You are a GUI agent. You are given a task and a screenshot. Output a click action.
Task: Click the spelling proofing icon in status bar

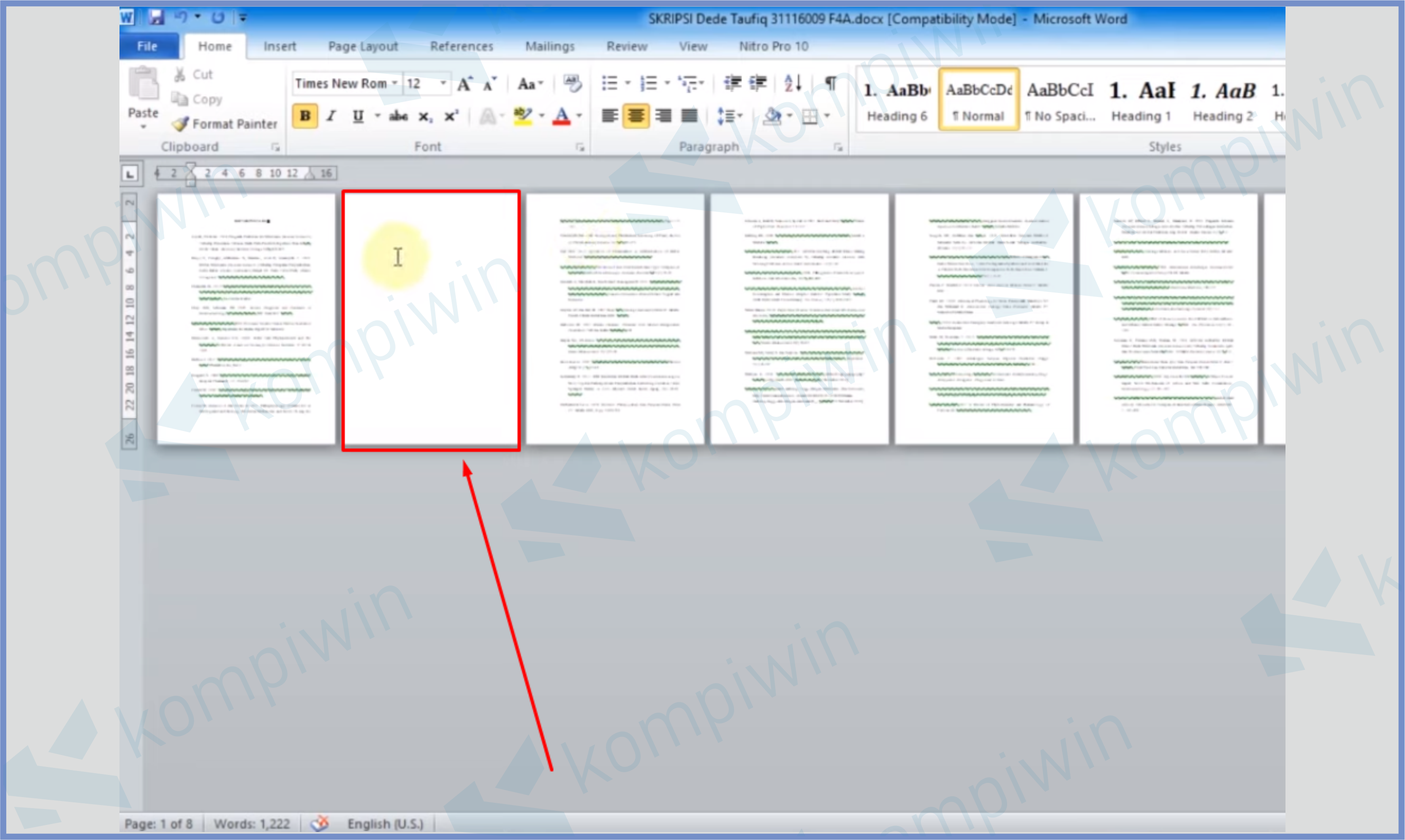[320, 823]
